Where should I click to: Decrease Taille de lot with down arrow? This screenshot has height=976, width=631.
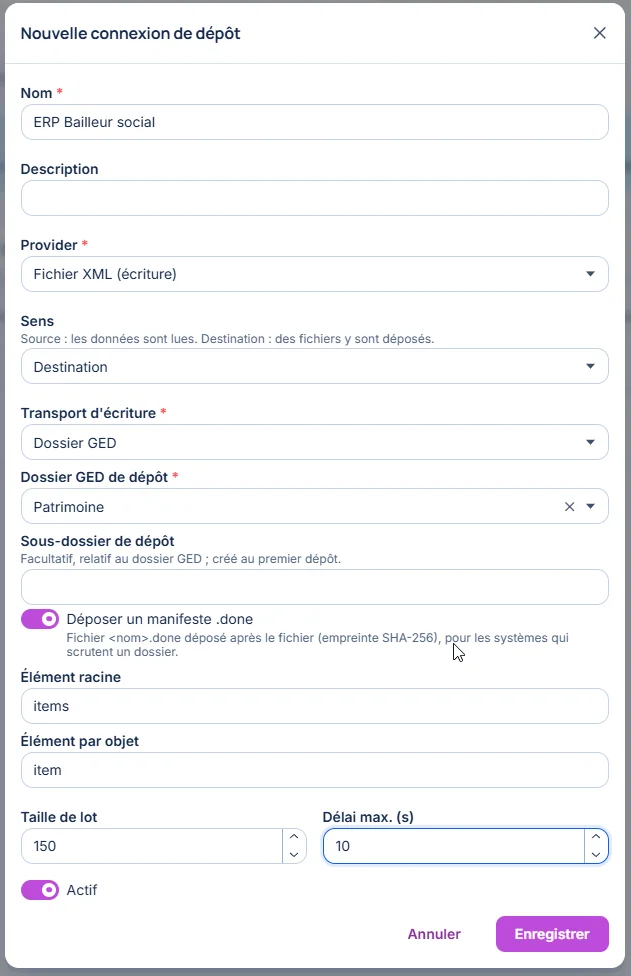point(294,855)
